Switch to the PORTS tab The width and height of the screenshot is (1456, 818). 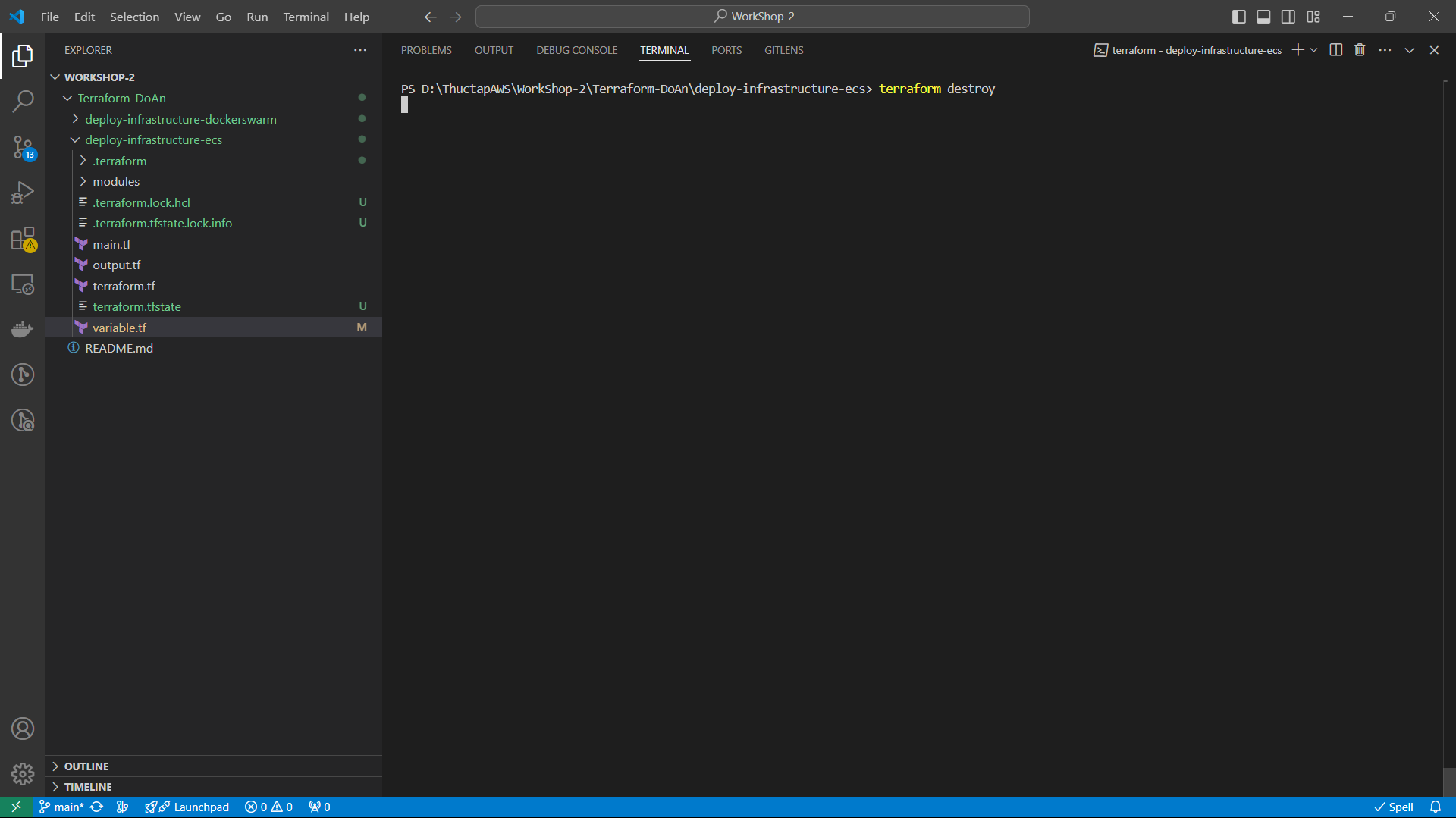click(726, 50)
